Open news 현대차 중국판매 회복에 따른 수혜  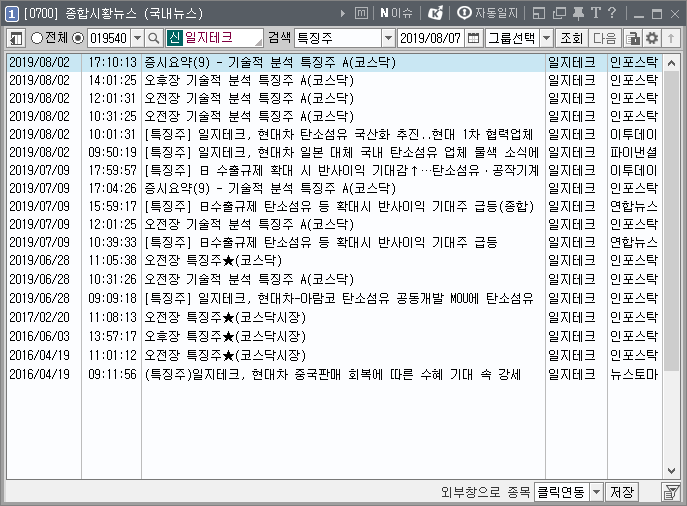point(334,375)
